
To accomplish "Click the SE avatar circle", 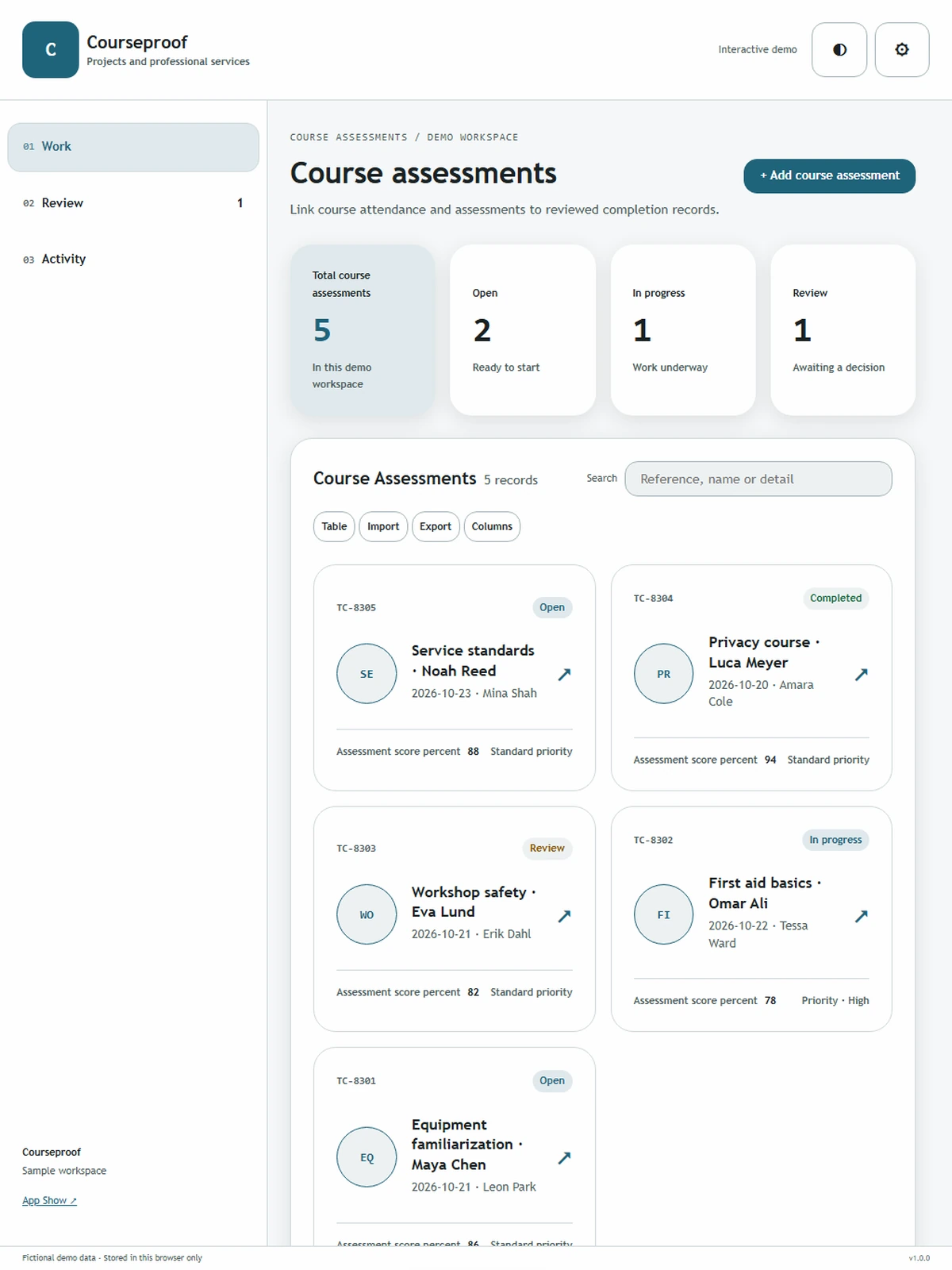I will 367,674.
